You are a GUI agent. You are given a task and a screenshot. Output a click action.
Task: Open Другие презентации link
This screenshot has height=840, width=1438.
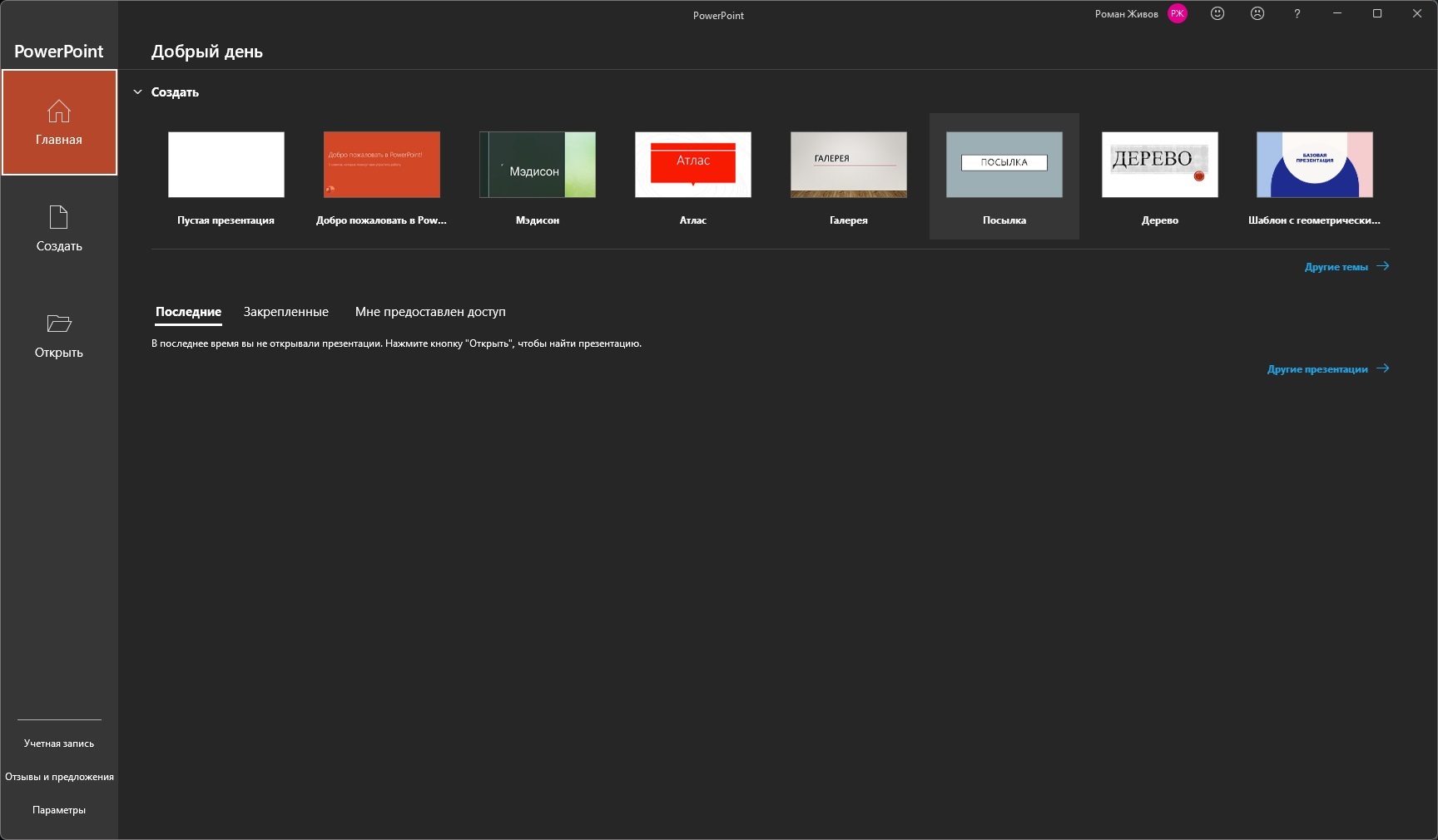point(1328,369)
